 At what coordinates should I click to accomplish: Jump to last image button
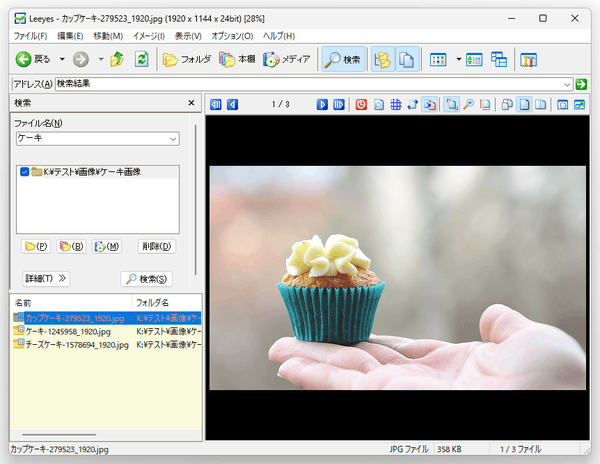coord(339,104)
